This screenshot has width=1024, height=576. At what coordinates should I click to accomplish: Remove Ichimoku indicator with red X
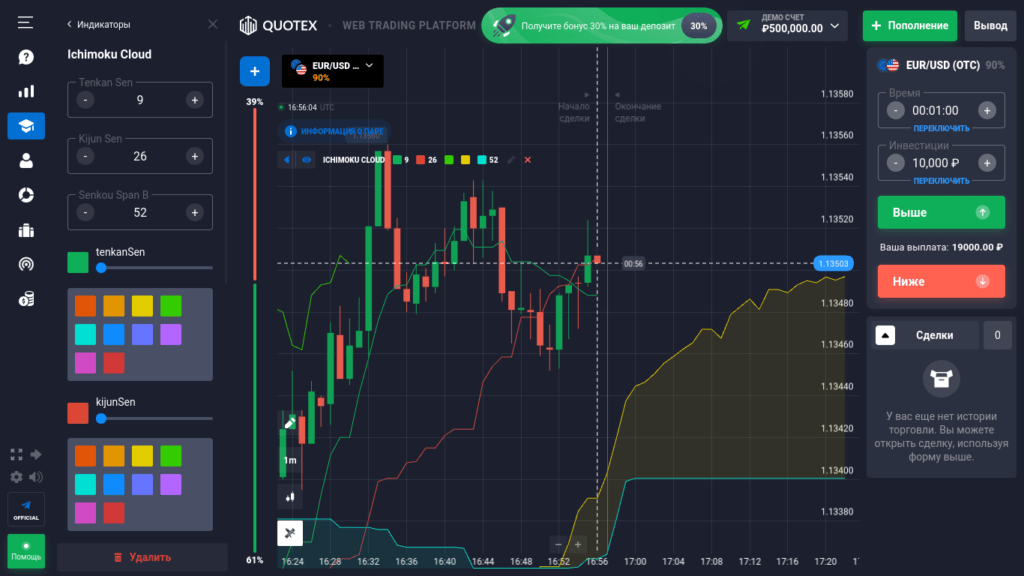pyautogui.click(x=528, y=159)
